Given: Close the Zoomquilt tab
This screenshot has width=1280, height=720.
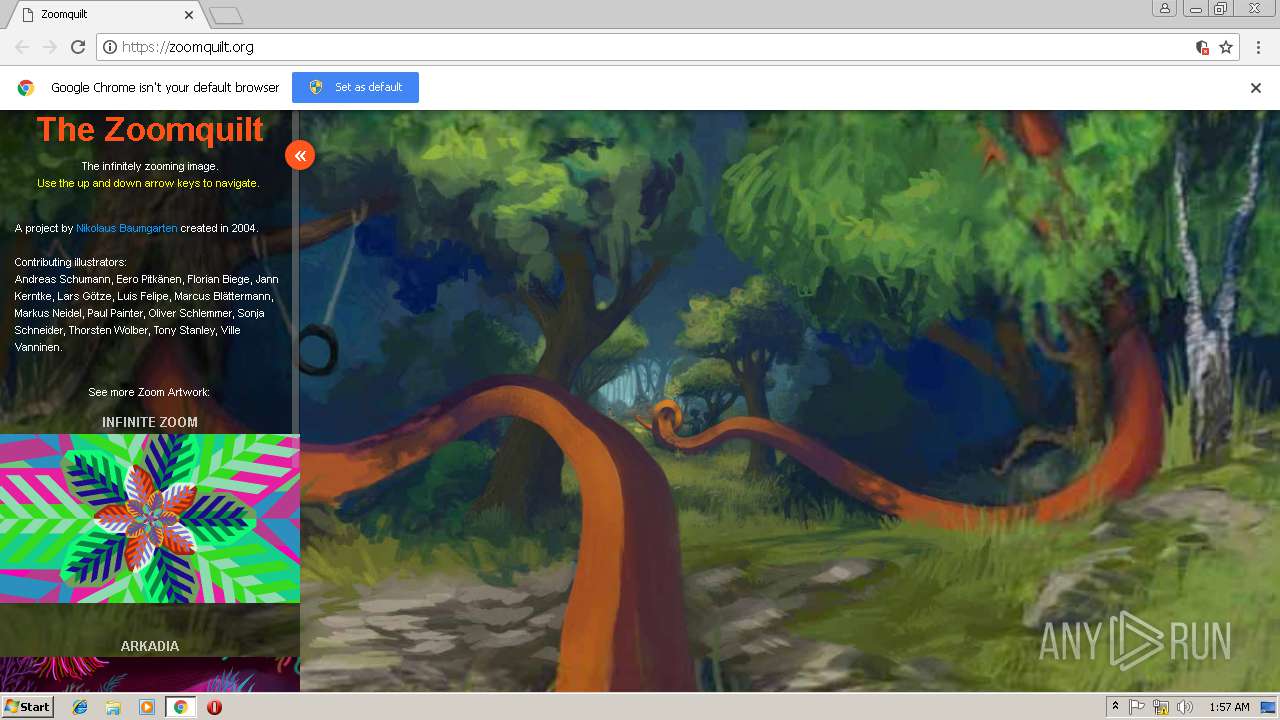Looking at the screenshot, I should [190, 15].
